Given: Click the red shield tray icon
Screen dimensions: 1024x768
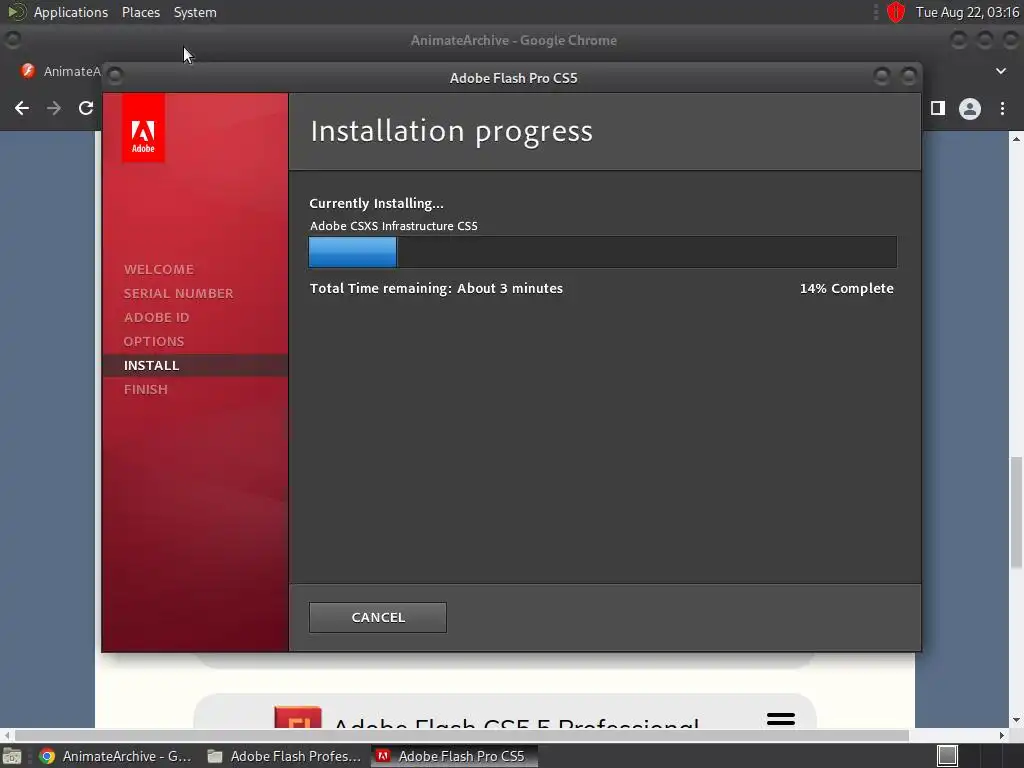Looking at the screenshot, I should 895,12.
